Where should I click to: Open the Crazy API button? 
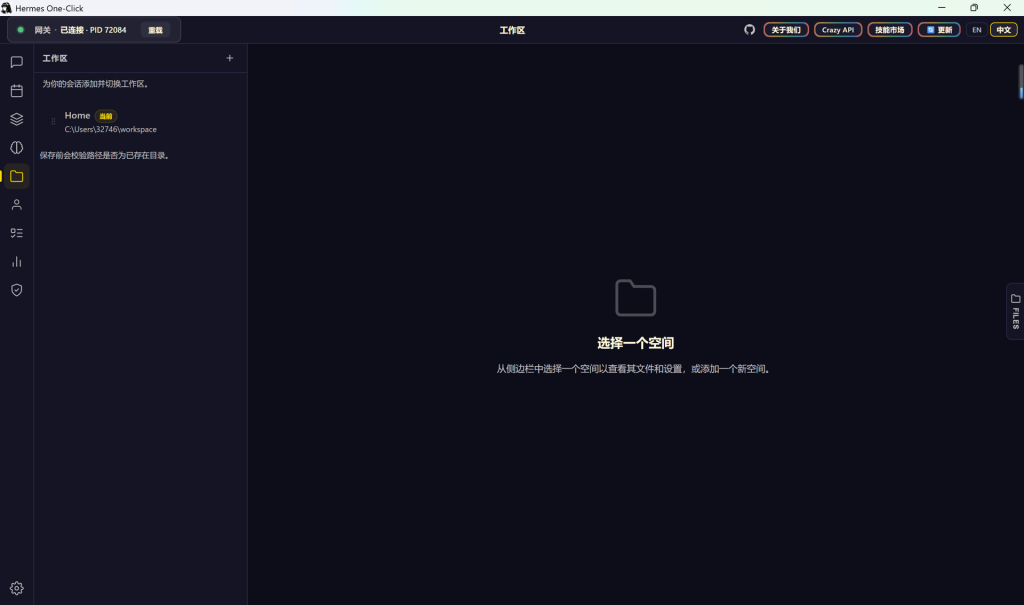click(x=838, y=30)
